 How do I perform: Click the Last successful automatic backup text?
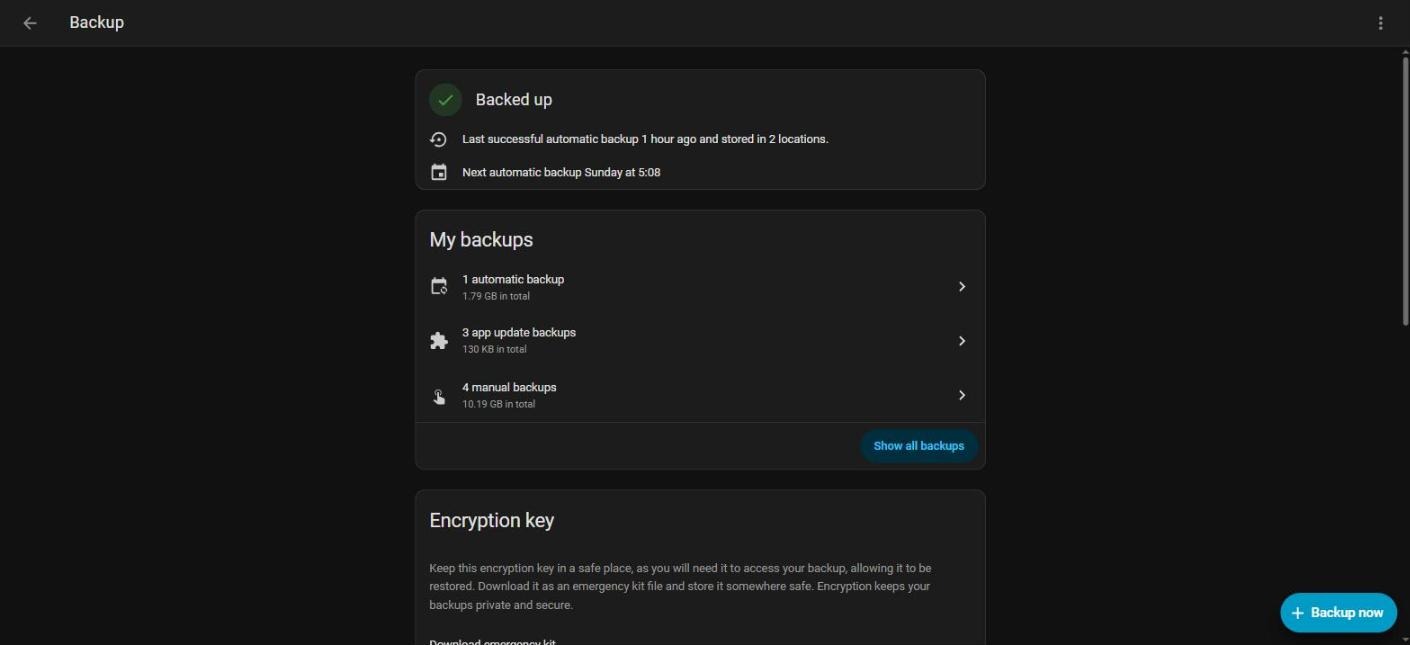click(645, 139)
